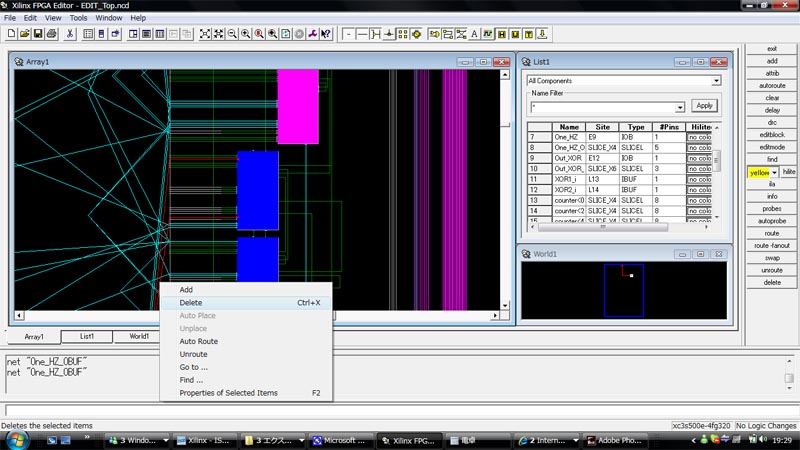Screen dimensions: 800x450
Task: Click the purple wrench properties icon
Action: tap(312, 34)
